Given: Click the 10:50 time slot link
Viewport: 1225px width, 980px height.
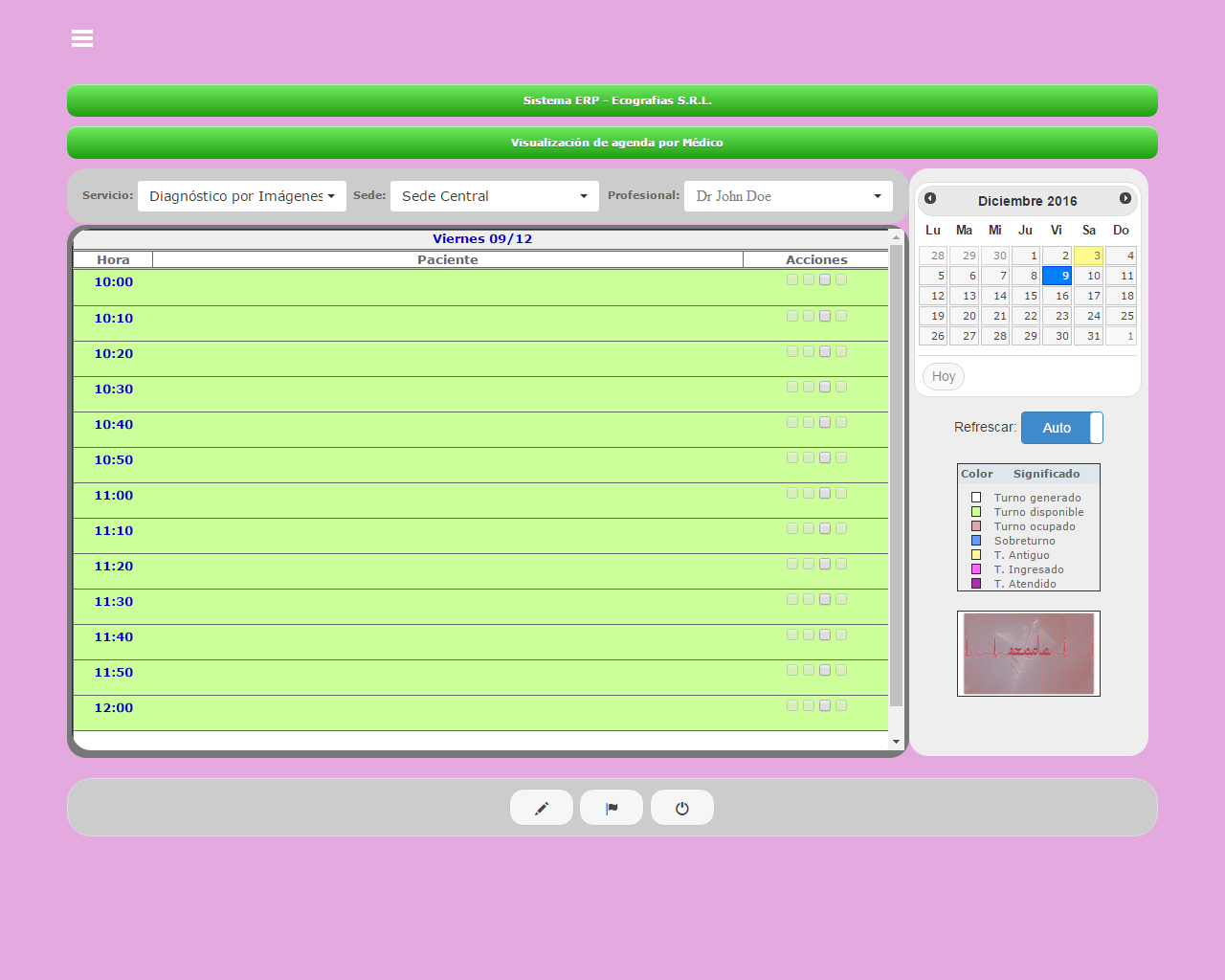Looking at the screenshot, I should [114, 460].
